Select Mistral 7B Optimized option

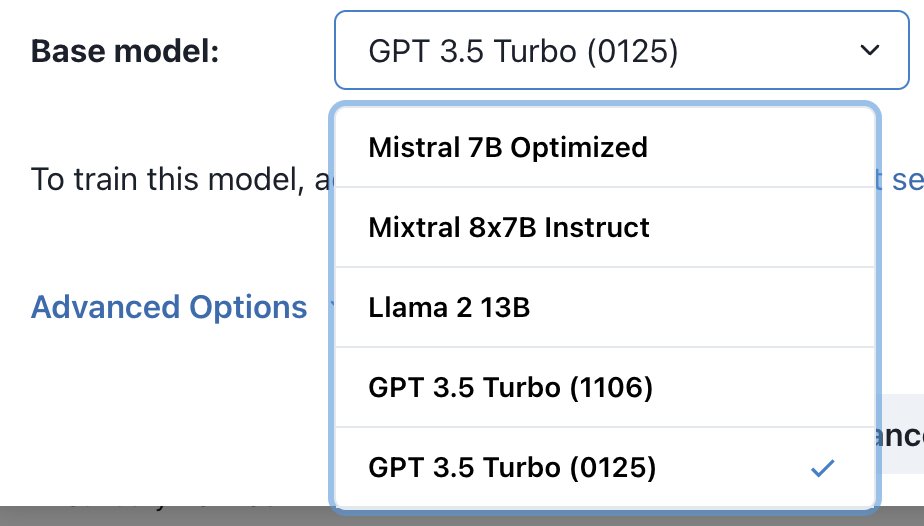coord(605,147)
